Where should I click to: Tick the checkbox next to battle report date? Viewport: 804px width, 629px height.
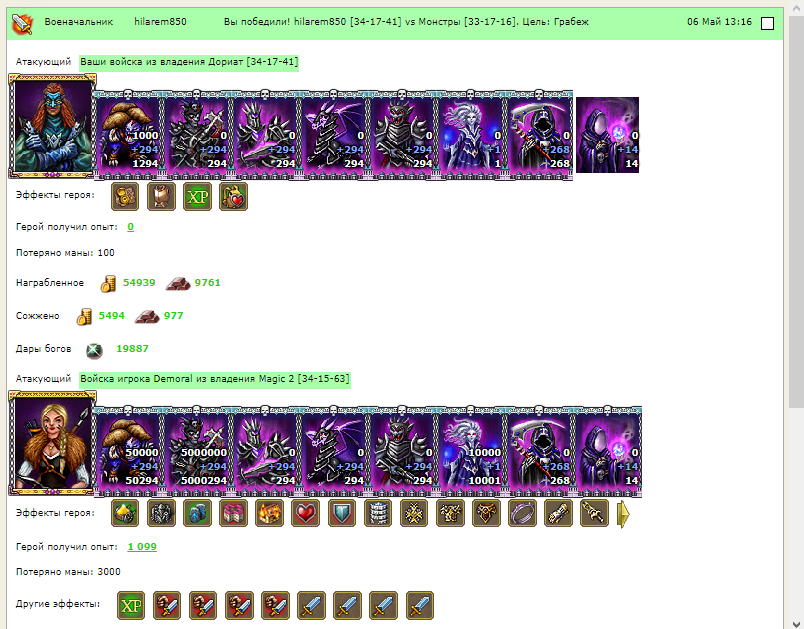[767, 23]
